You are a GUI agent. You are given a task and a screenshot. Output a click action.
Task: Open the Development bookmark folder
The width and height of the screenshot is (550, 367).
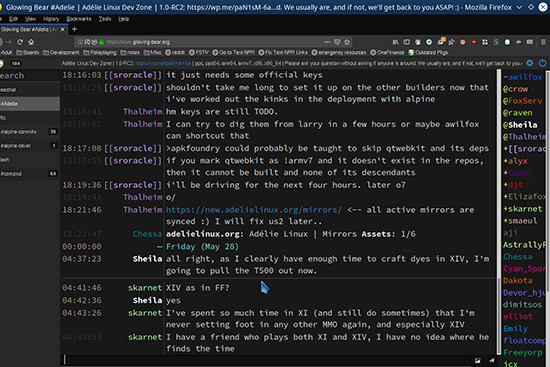tap(61, 53)
